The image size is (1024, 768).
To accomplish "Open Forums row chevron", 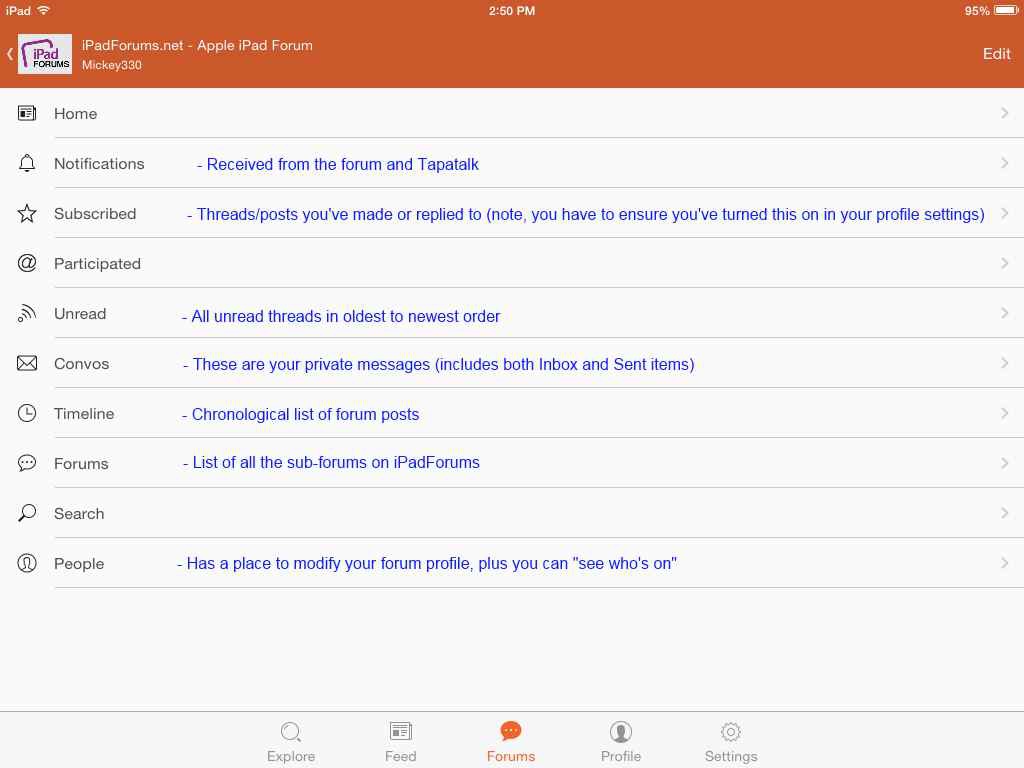I will 1004,462.
